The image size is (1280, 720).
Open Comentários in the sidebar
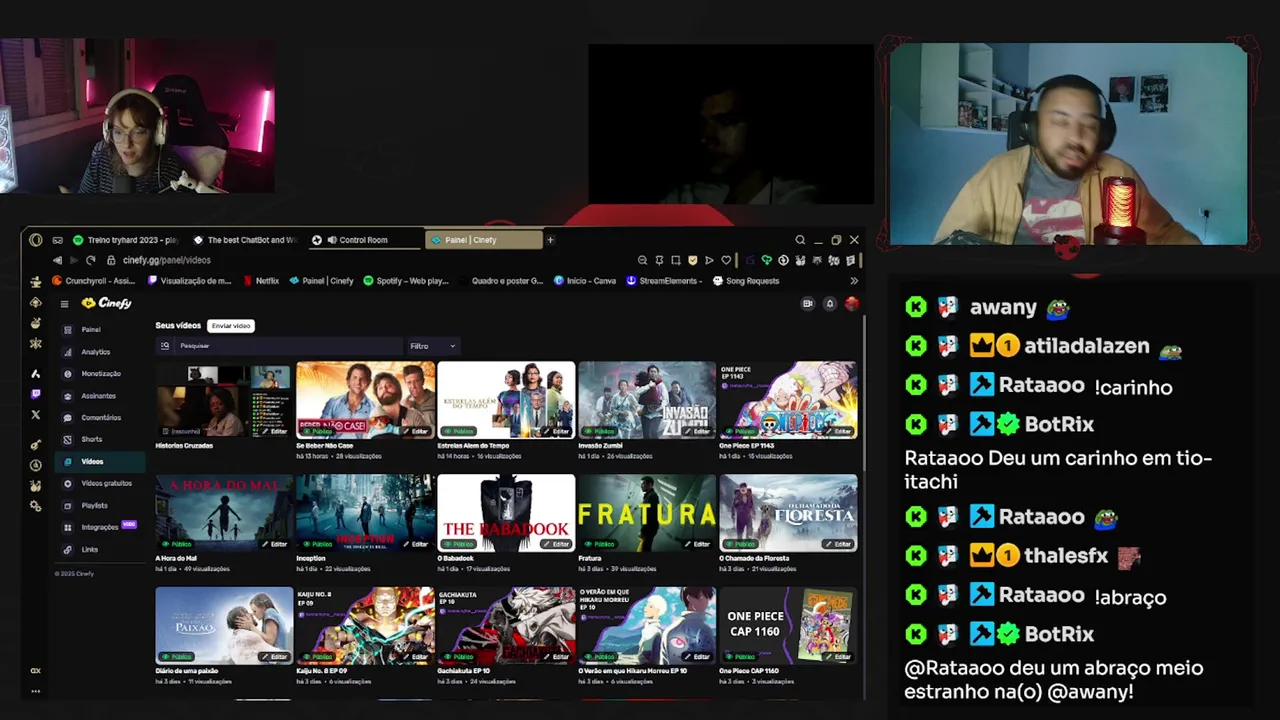click(x=100, y=418)
